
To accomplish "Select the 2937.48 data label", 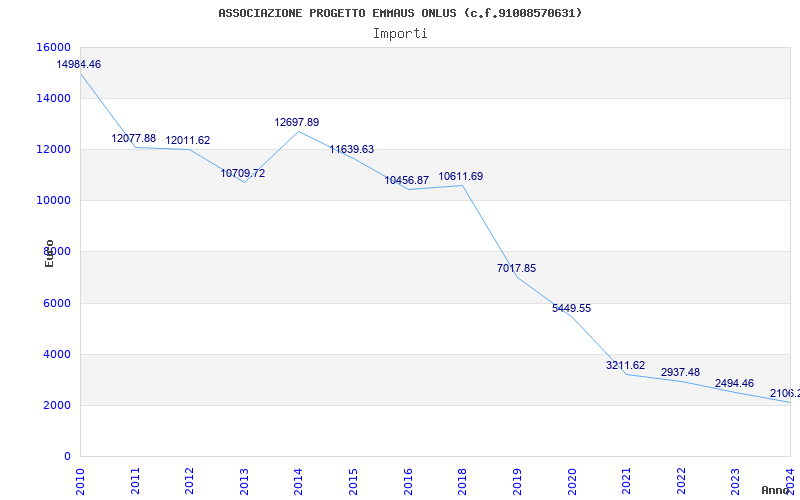I will coord(681,372).
